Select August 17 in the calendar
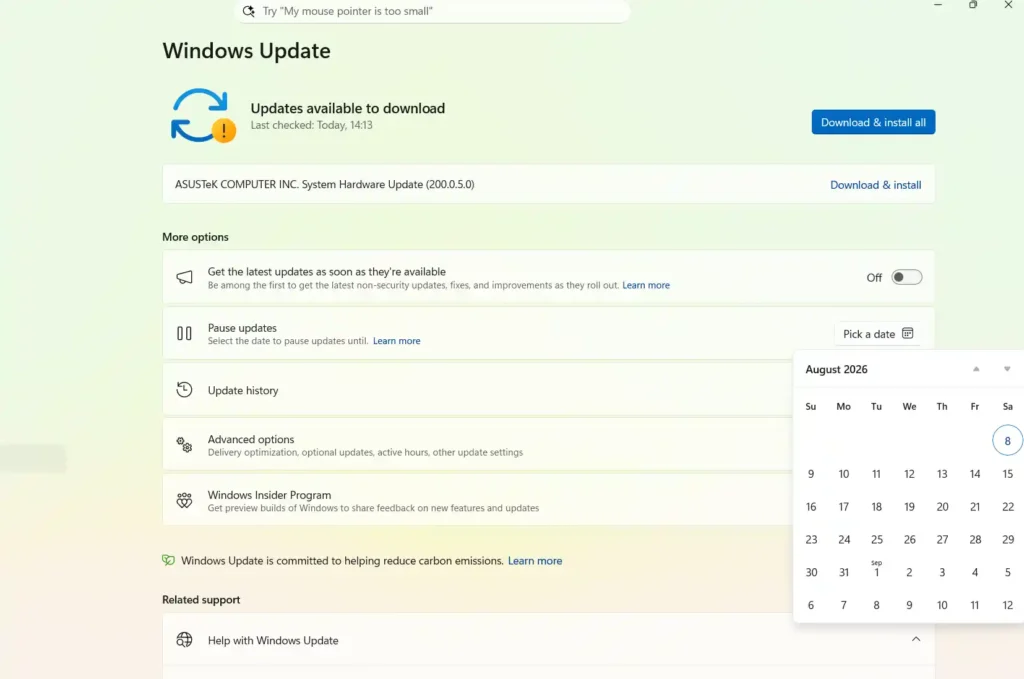The height and width of the screenshot is (679, 1024). coord(844,507)
